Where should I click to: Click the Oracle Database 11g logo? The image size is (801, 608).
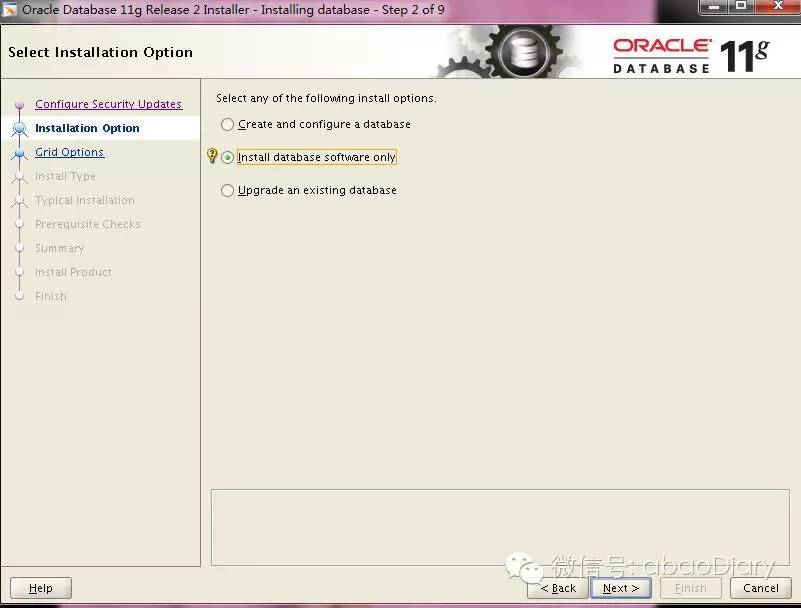691,55
